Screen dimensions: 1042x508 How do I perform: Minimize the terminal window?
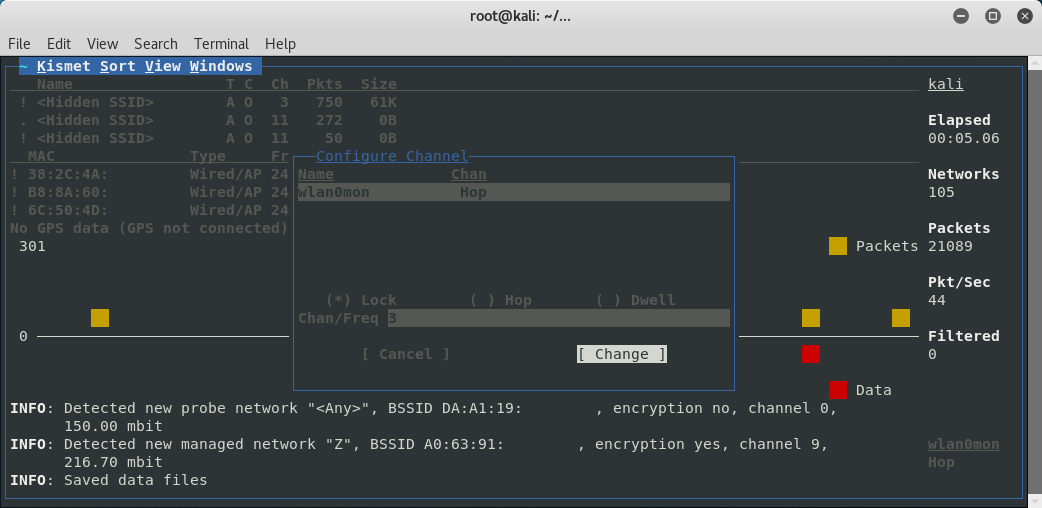pos(961,17)
